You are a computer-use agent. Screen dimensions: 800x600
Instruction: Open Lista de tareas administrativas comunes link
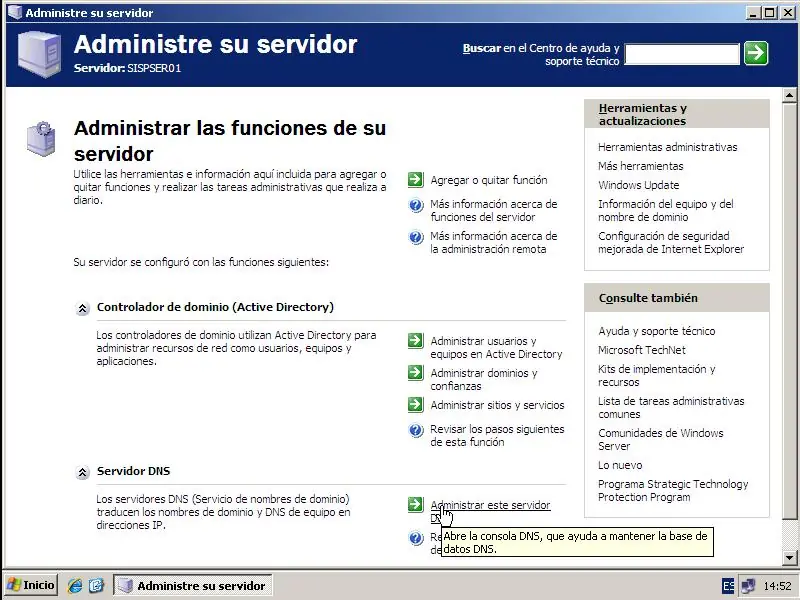tap(671, 408)
